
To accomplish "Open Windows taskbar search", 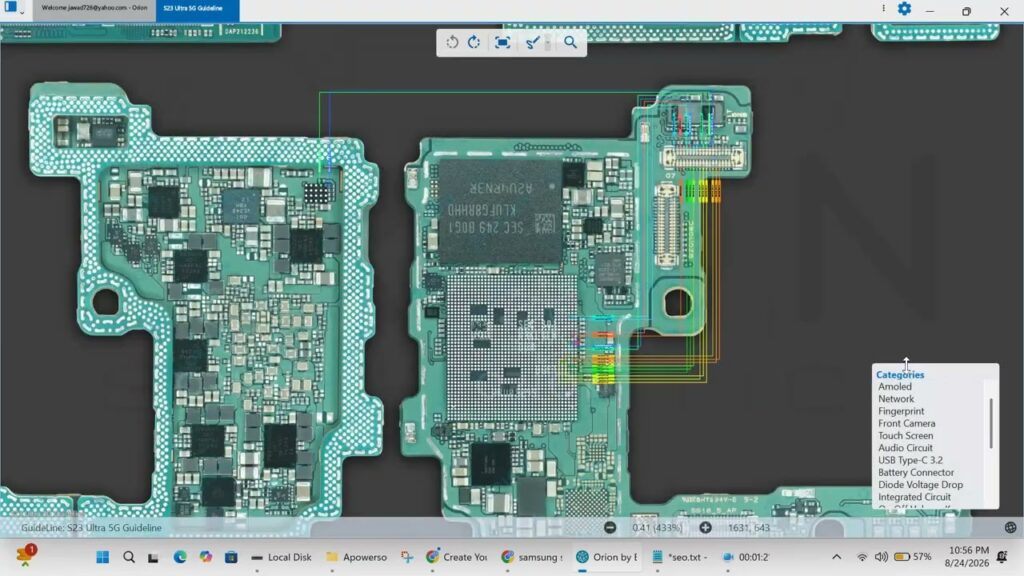I will 129,557.
